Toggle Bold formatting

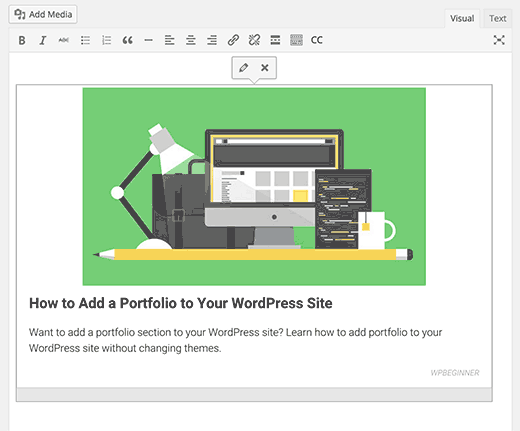[x=22, y=40]
